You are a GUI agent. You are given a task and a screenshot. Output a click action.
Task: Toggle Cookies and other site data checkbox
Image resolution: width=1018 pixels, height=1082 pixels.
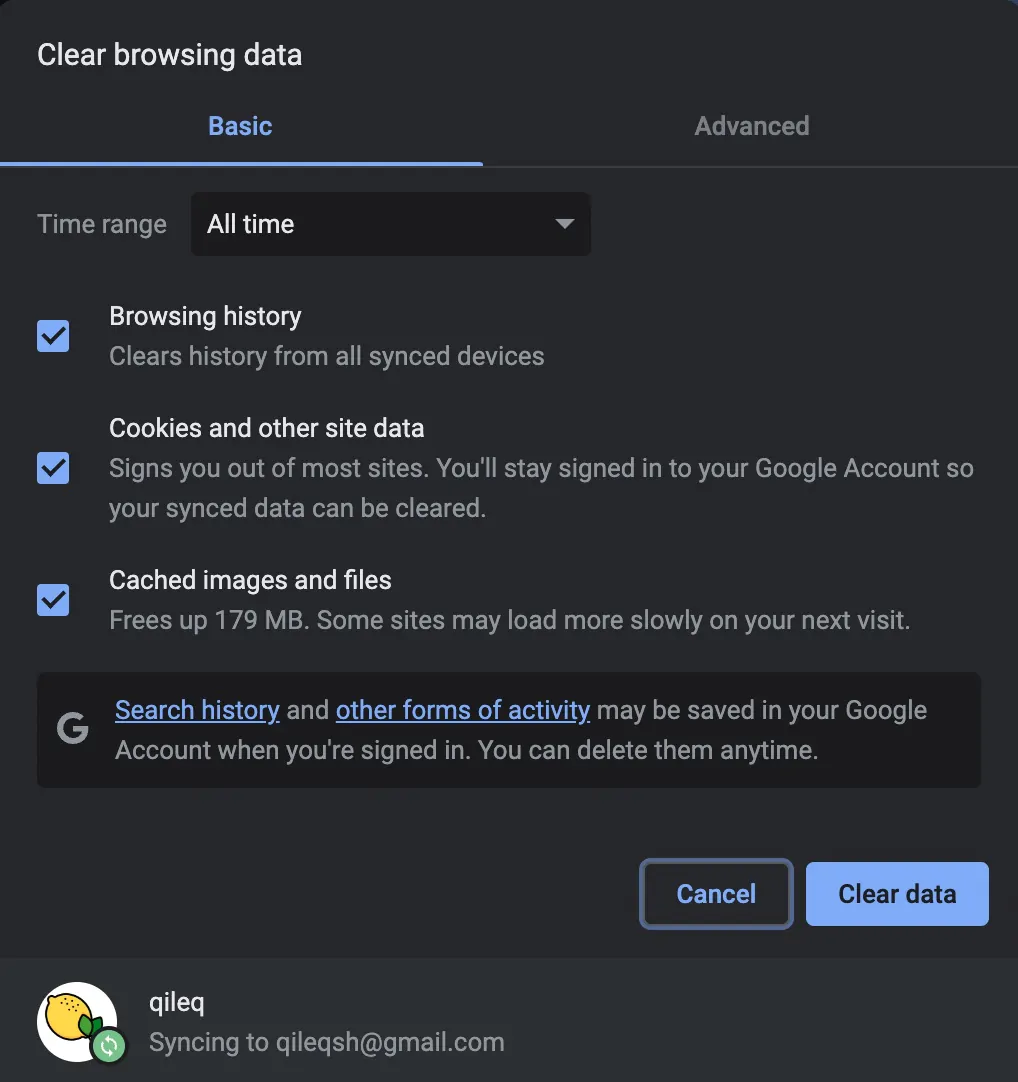point(53,468)
